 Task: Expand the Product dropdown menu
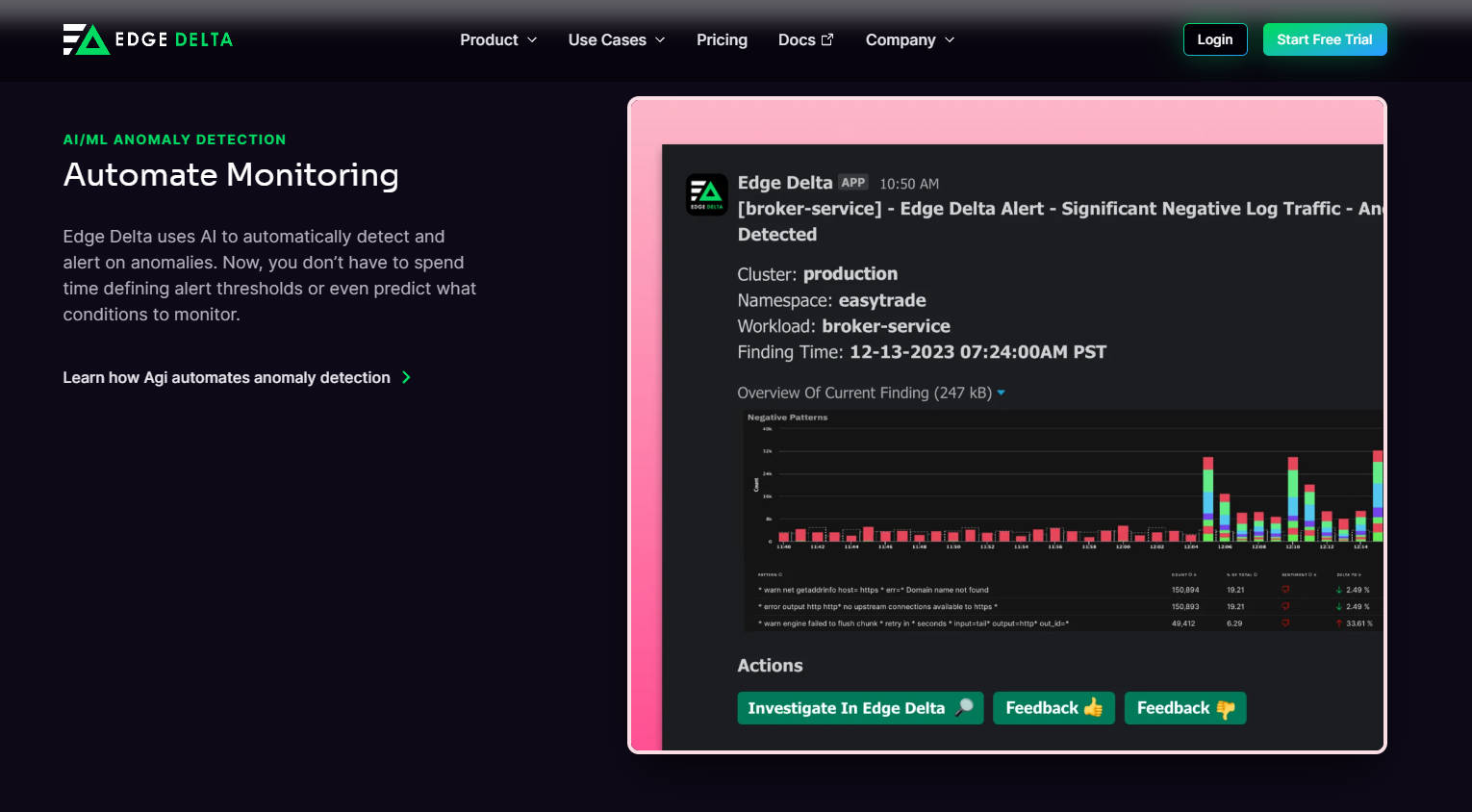[x=497, y=39]
